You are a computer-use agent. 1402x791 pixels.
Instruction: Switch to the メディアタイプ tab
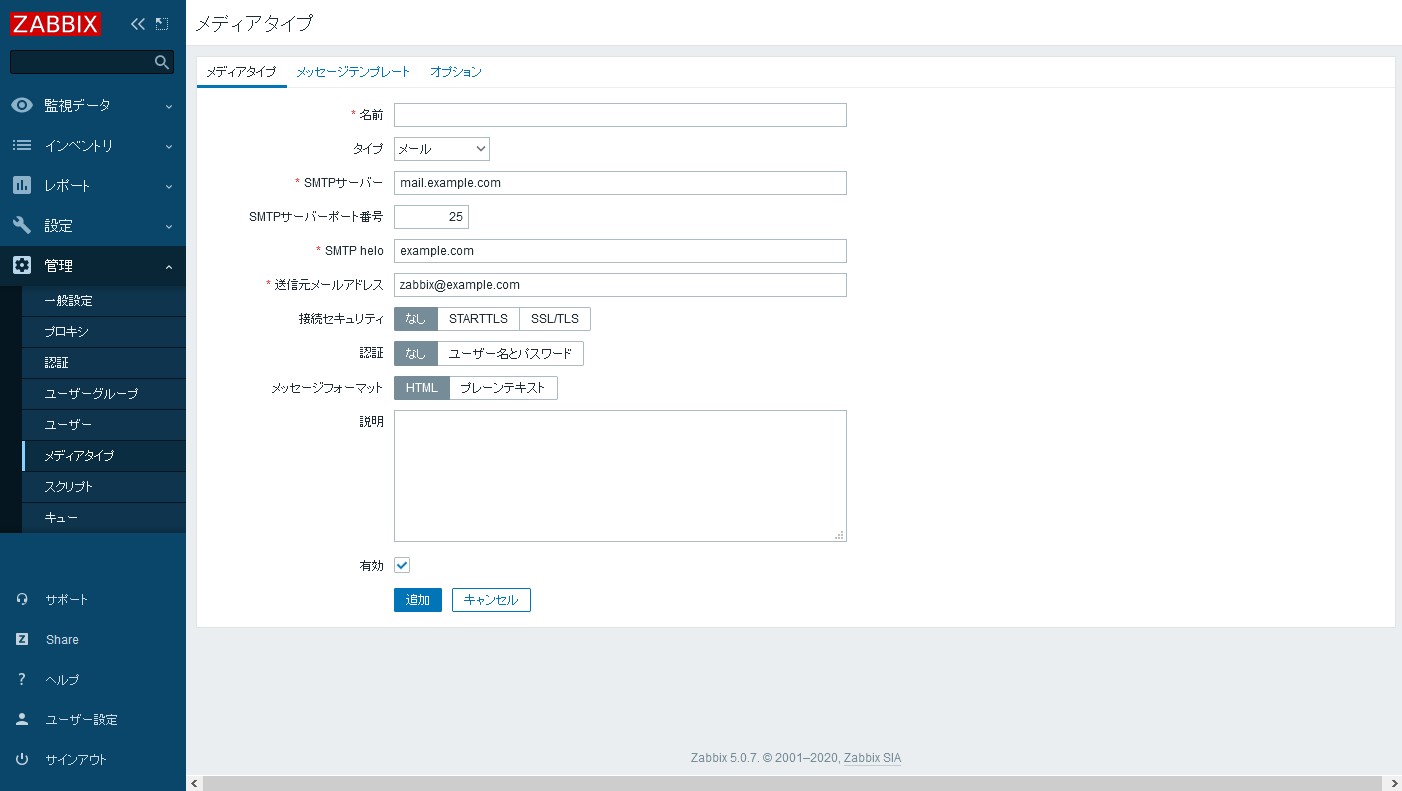coord(241,72)
